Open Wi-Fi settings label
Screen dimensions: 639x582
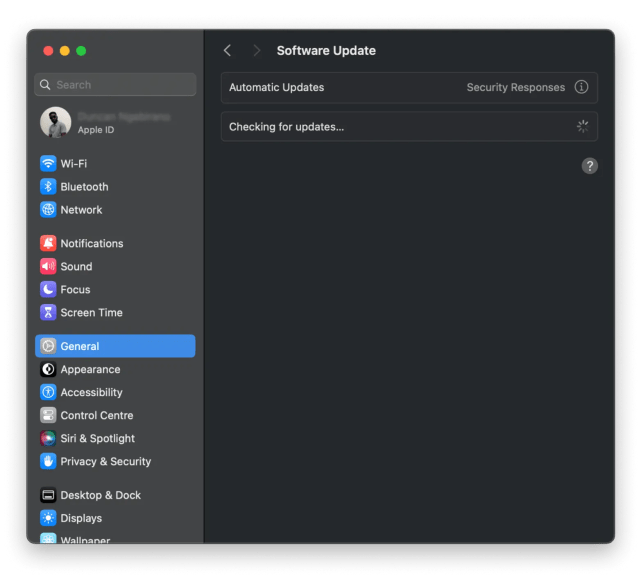click(x=74, y=164)
